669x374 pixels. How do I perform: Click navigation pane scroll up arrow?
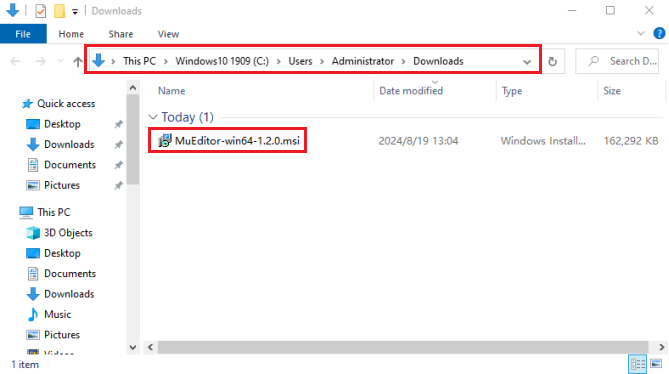click(x=133, y=88)
